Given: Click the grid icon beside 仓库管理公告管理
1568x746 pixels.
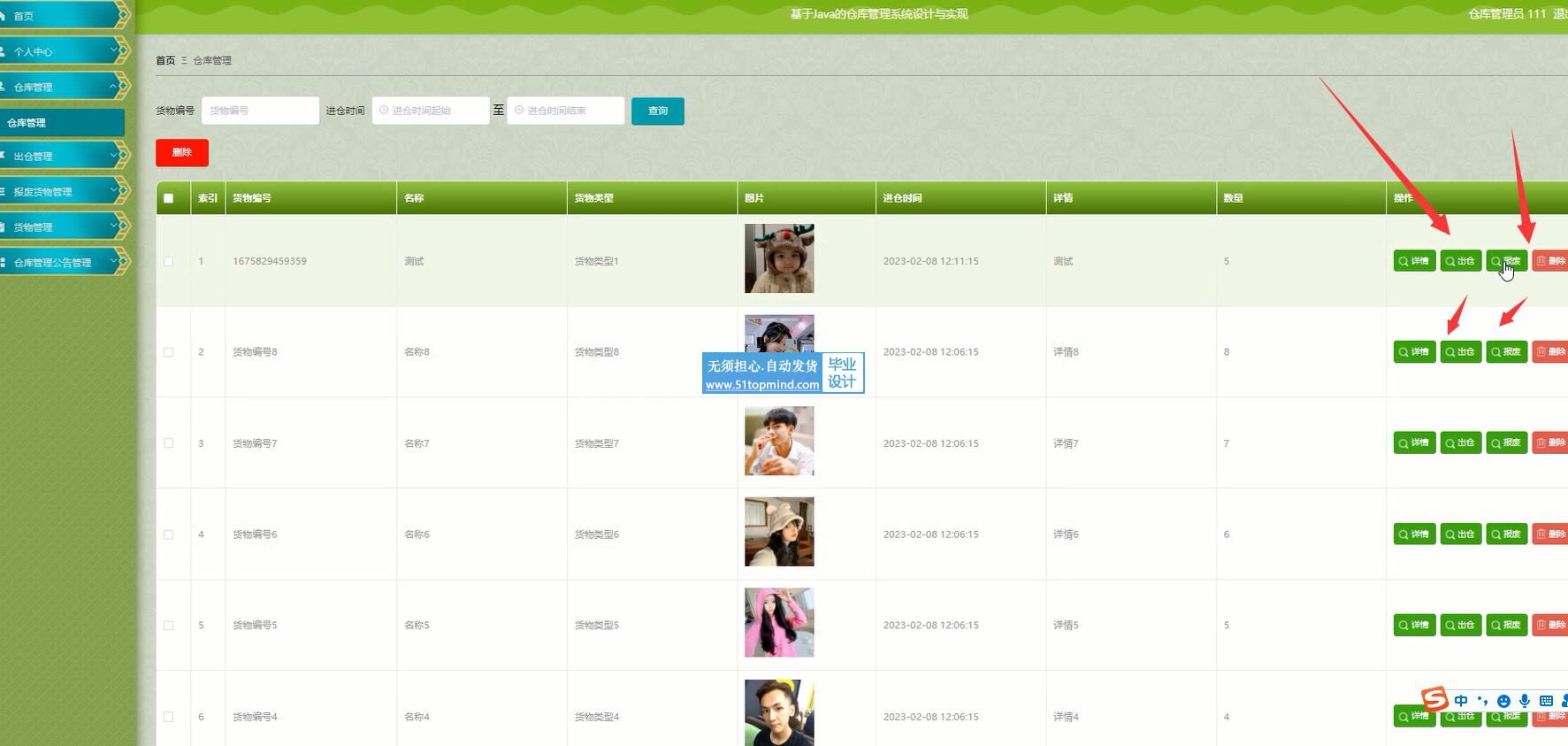Looking at the screenshot, I should coord(4,262).
